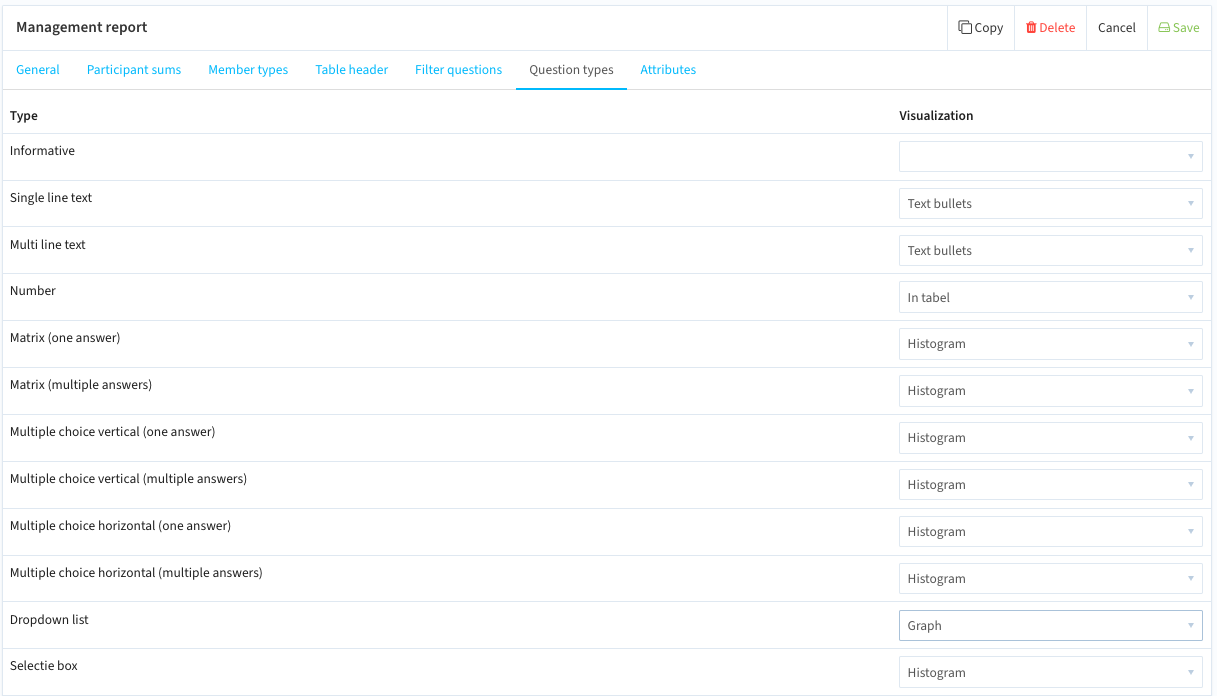The image size is (1217, 696).
Task: Click the Informative type label
Action: pyautogui.click(x=42, y=151)
